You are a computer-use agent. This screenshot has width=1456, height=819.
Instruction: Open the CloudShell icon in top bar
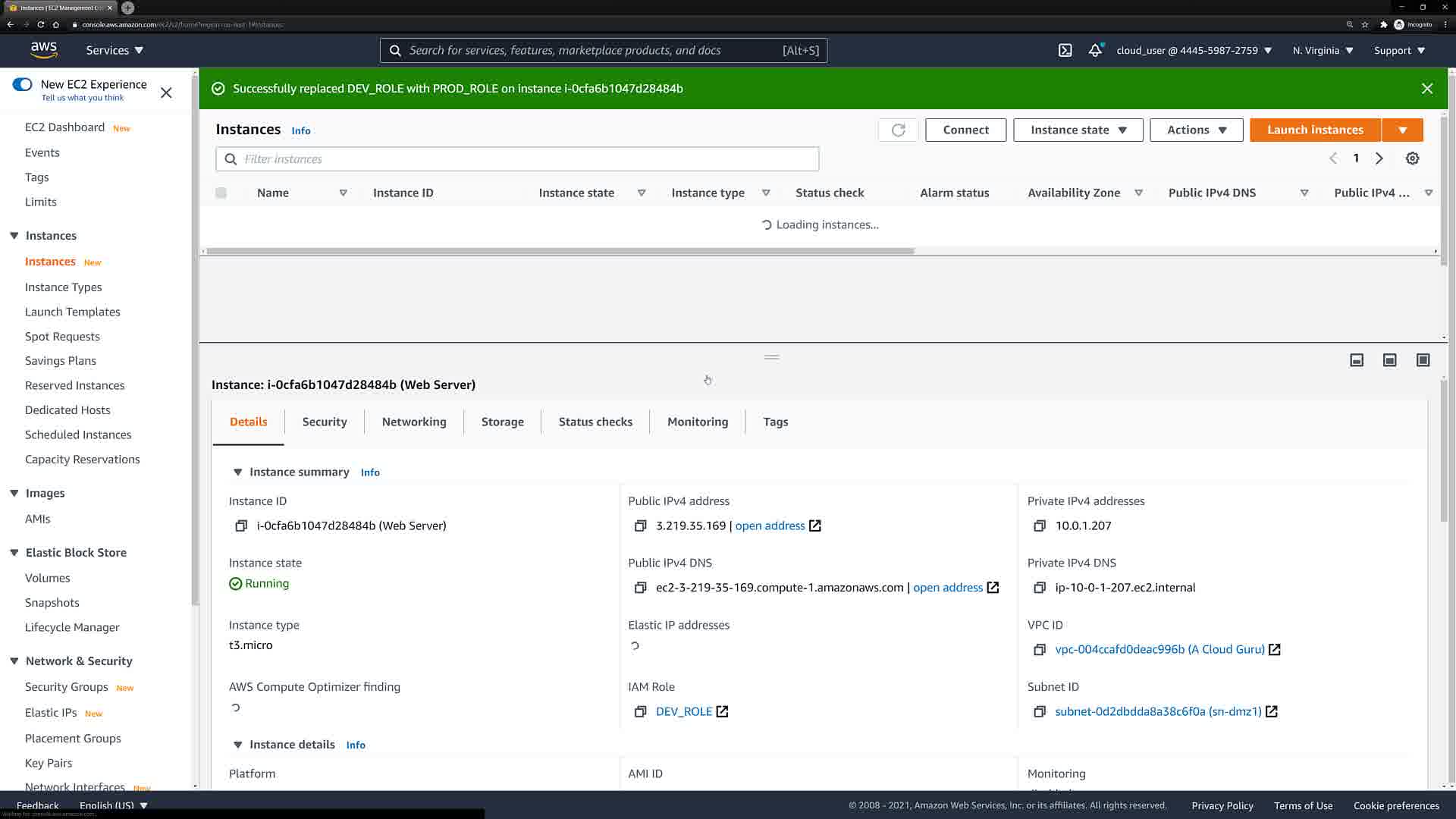pos(1065,51)
